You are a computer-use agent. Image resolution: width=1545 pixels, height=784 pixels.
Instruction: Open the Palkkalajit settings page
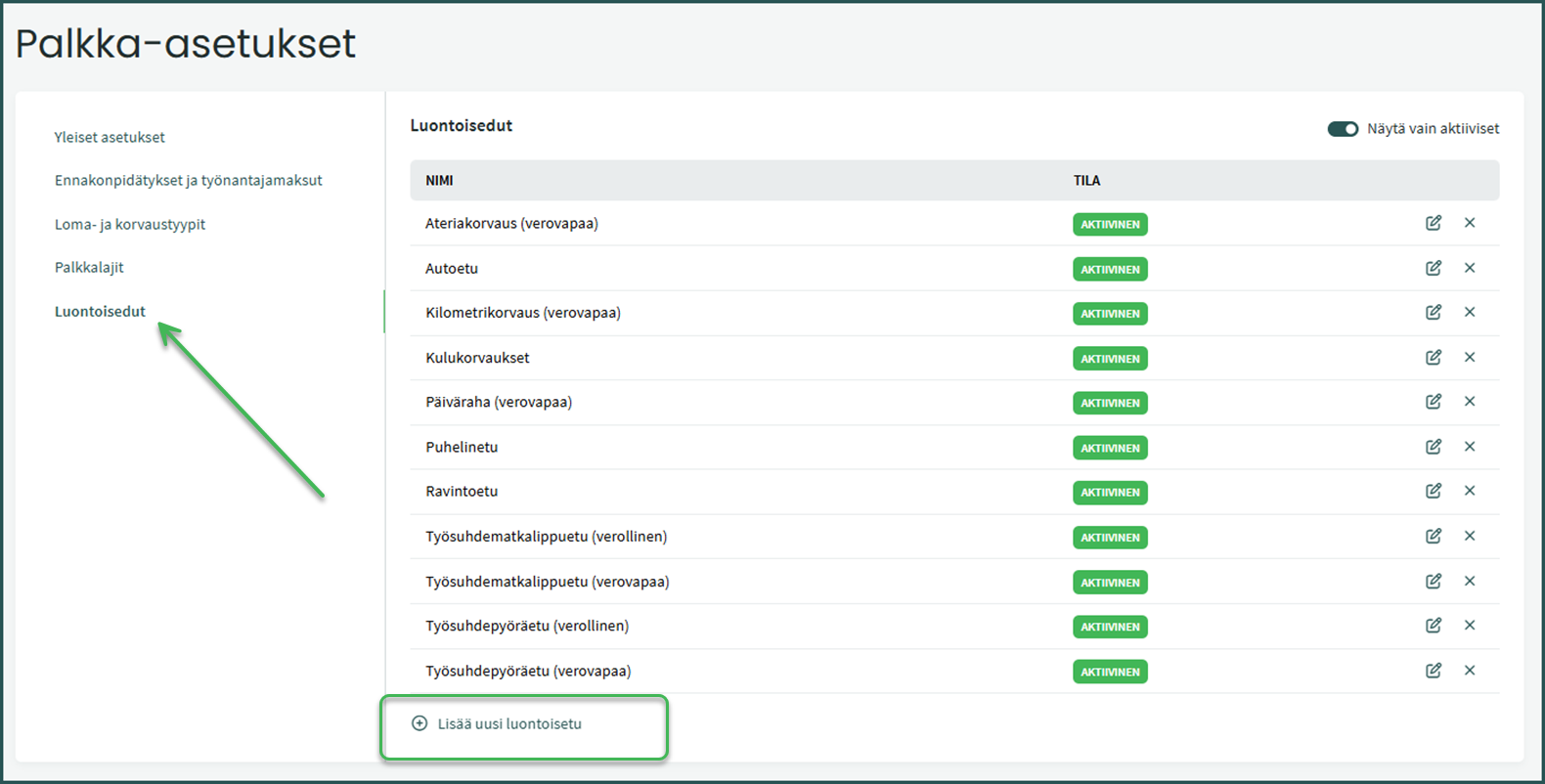coord(89,268)
